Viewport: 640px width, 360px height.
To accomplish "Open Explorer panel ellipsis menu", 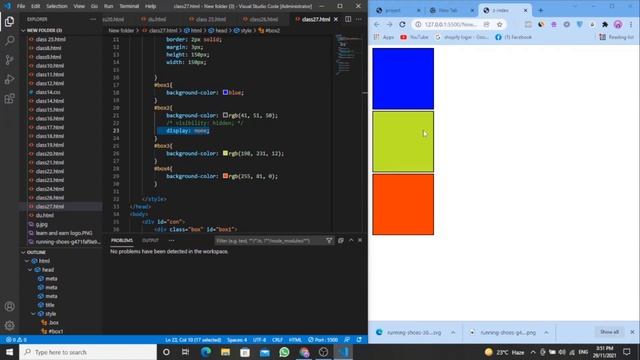I will (x=93, y=19).
